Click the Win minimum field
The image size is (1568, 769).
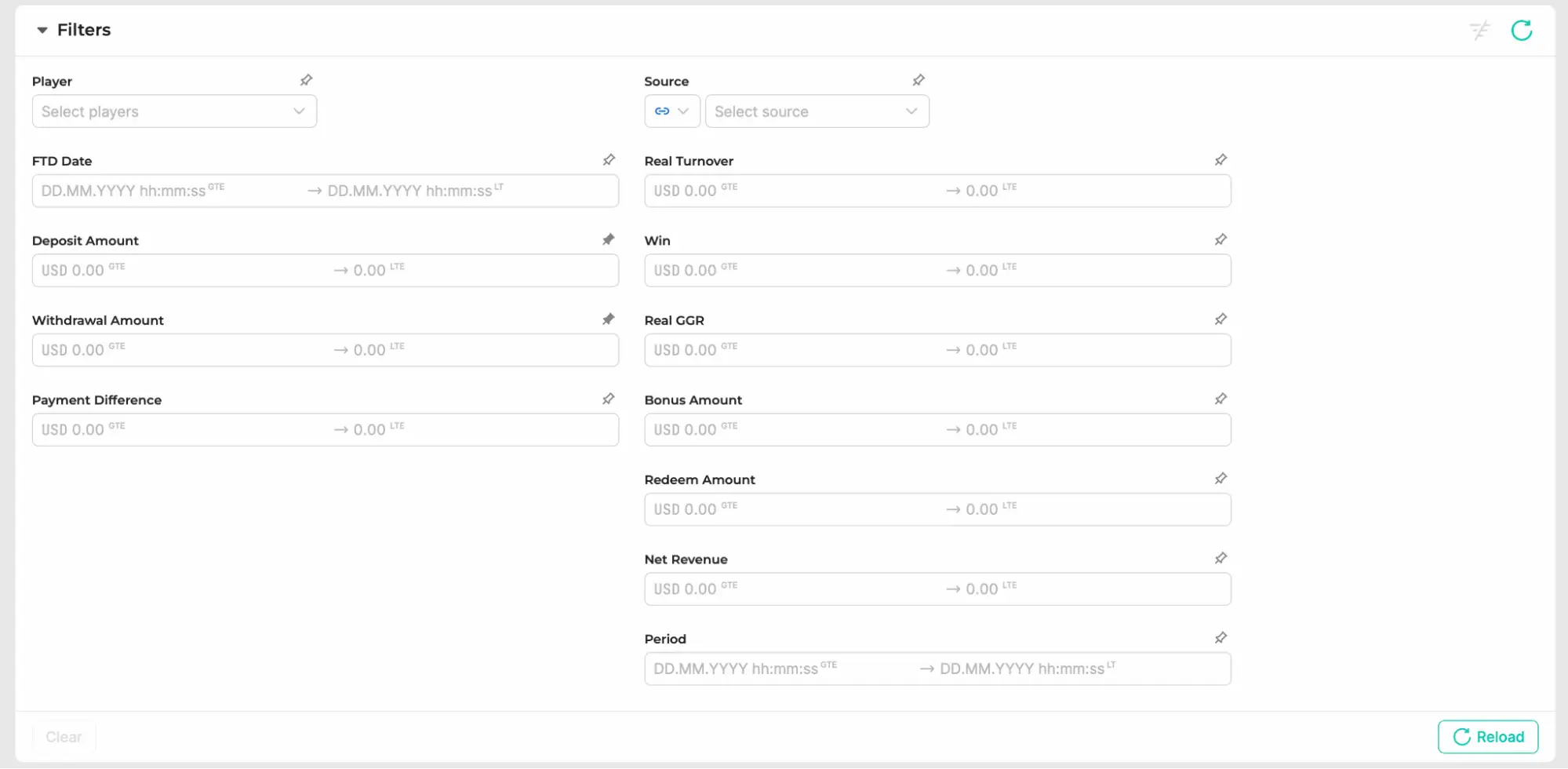coord(795,271)
